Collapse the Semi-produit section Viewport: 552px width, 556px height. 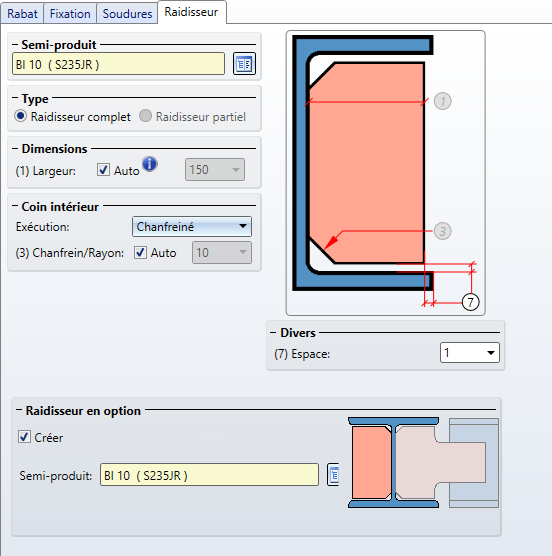[15, 45]
